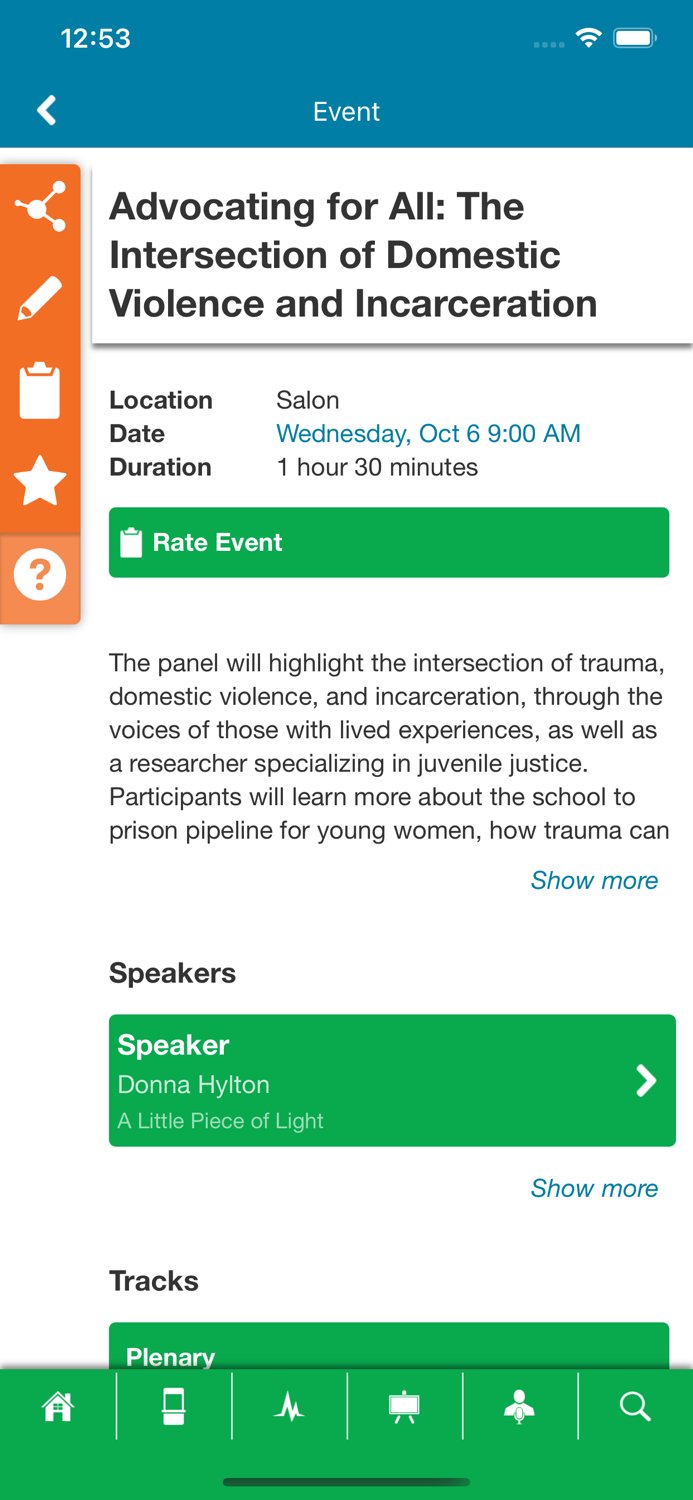
Task: Go back using the header arrow
Action: pos(46,110)
